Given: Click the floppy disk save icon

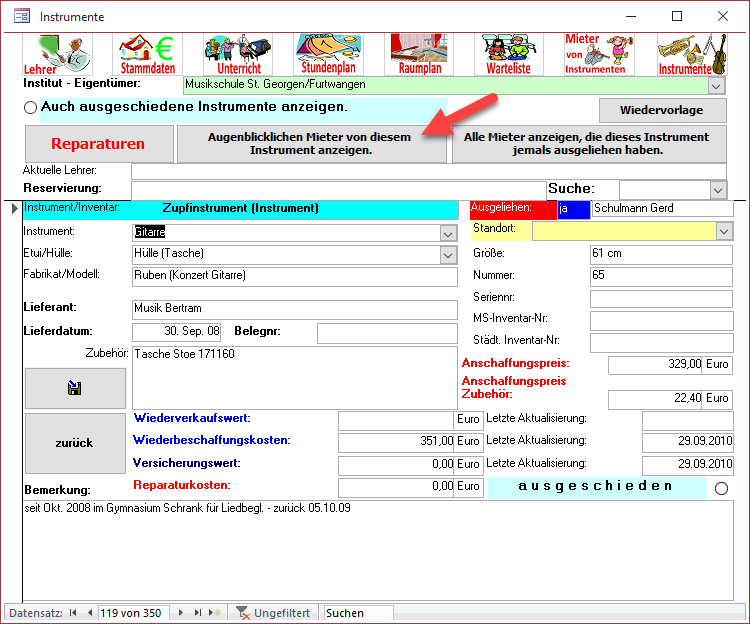Looking at the screenshot, I should click(x=75, y=388).
